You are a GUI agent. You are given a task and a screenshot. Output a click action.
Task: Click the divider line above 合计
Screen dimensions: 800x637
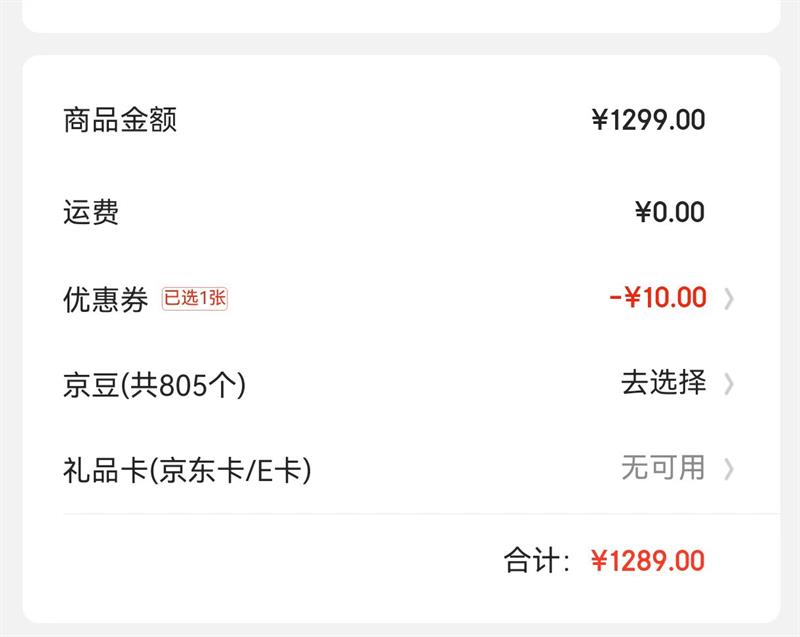click(400, 514)
